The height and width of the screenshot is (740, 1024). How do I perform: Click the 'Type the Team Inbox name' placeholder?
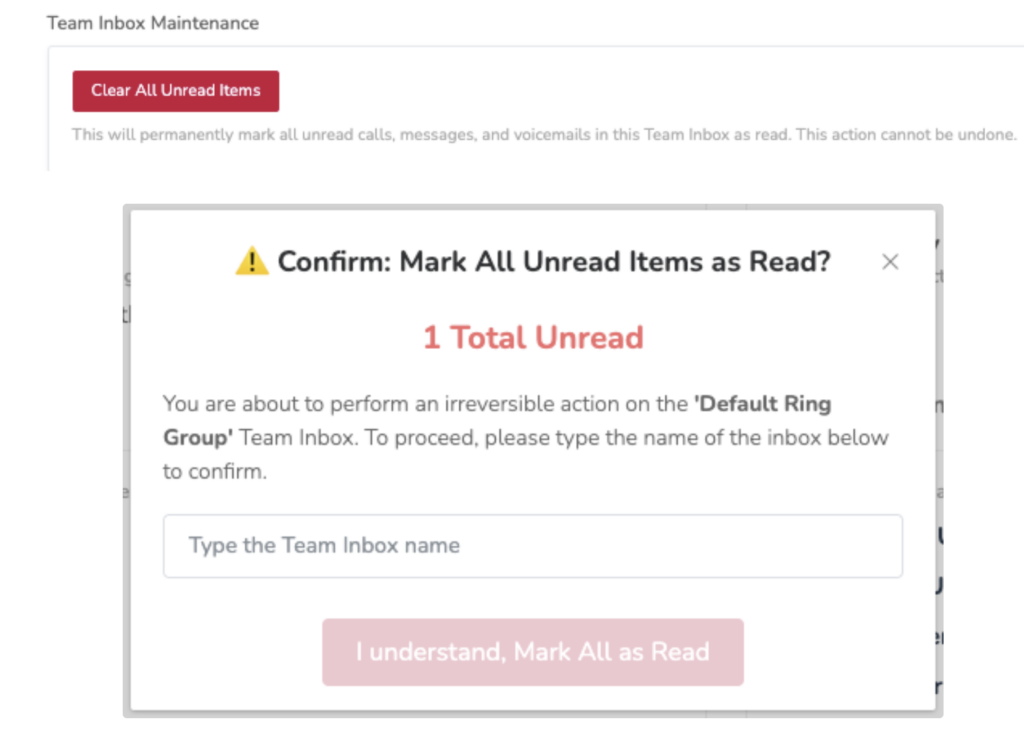325,545
